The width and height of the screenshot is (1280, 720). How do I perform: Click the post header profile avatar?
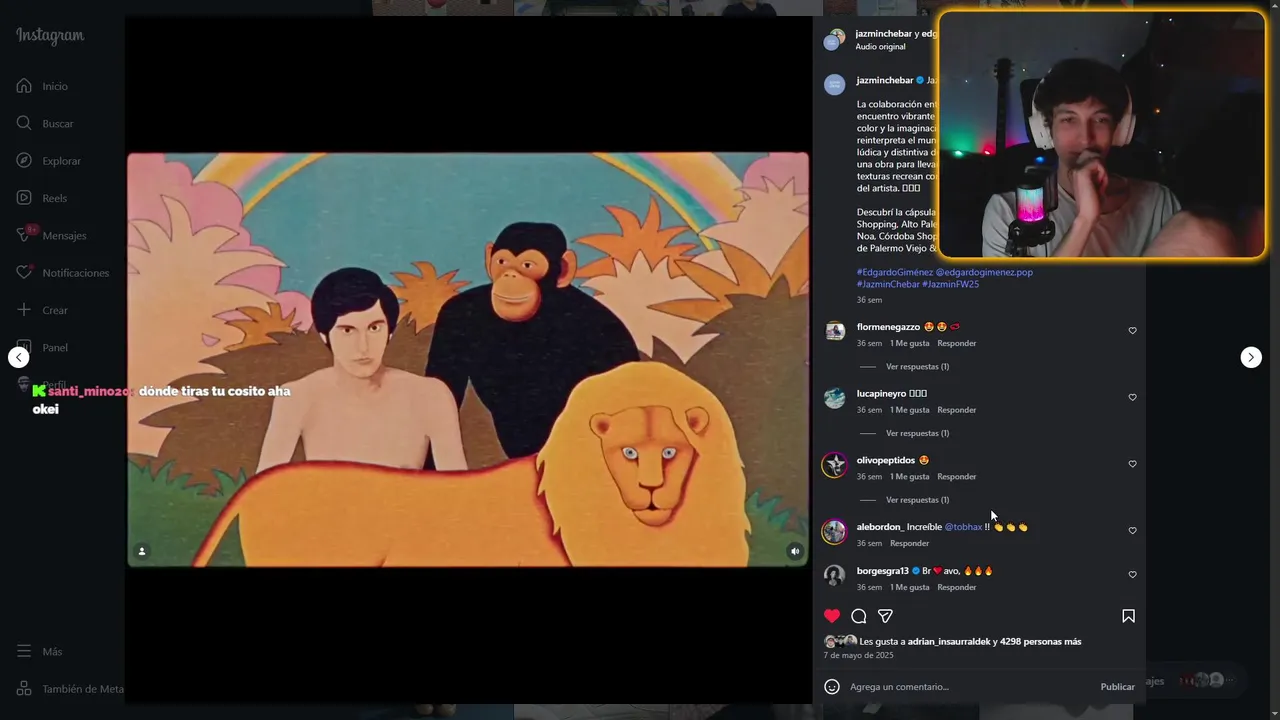coord(834,40)
